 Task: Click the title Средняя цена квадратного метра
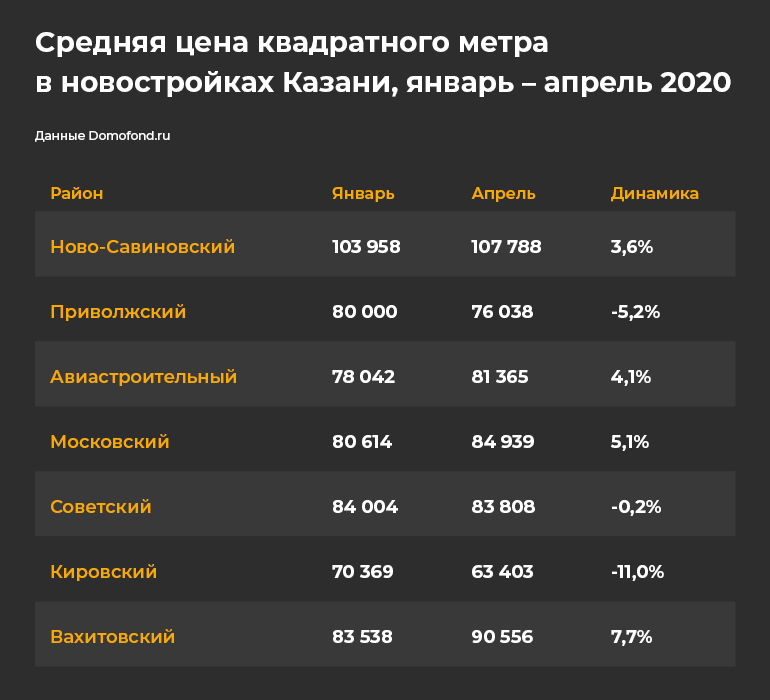click(292, 43)
